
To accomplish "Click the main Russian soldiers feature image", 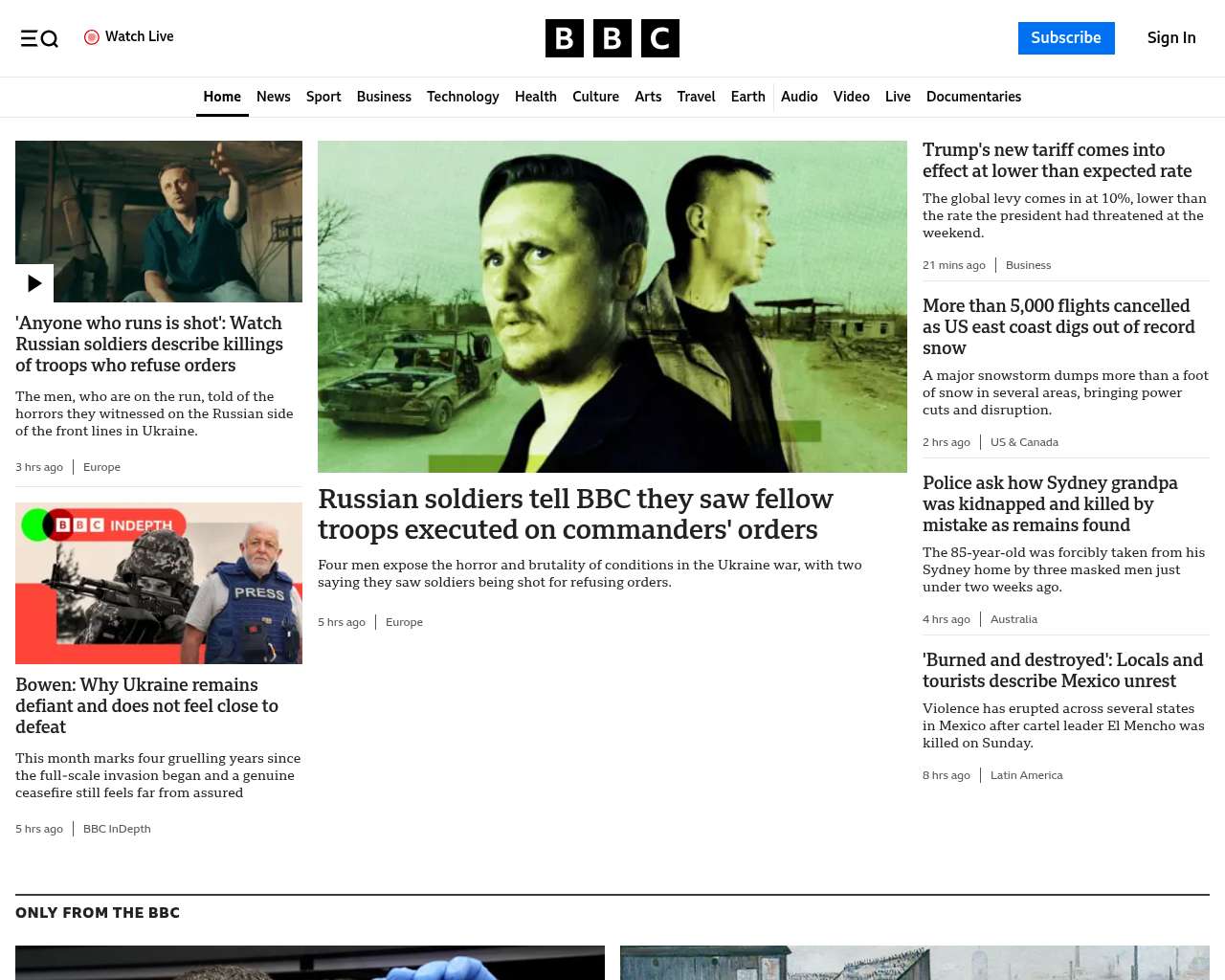I will coord(612,306).
